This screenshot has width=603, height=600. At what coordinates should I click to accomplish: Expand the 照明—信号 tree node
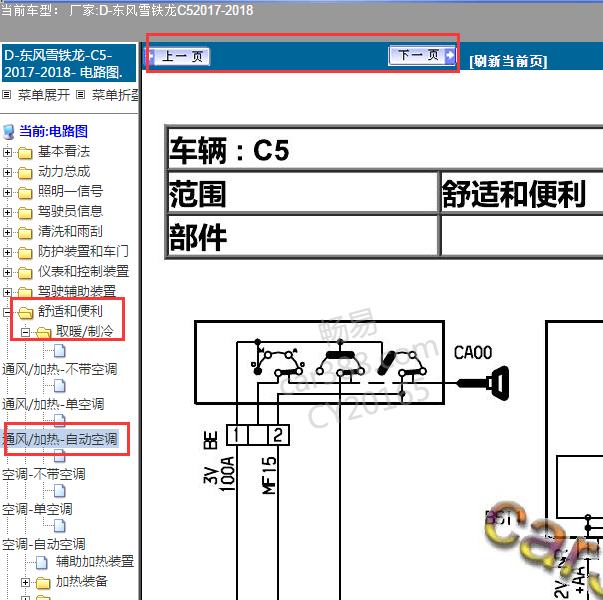[7, 192]
